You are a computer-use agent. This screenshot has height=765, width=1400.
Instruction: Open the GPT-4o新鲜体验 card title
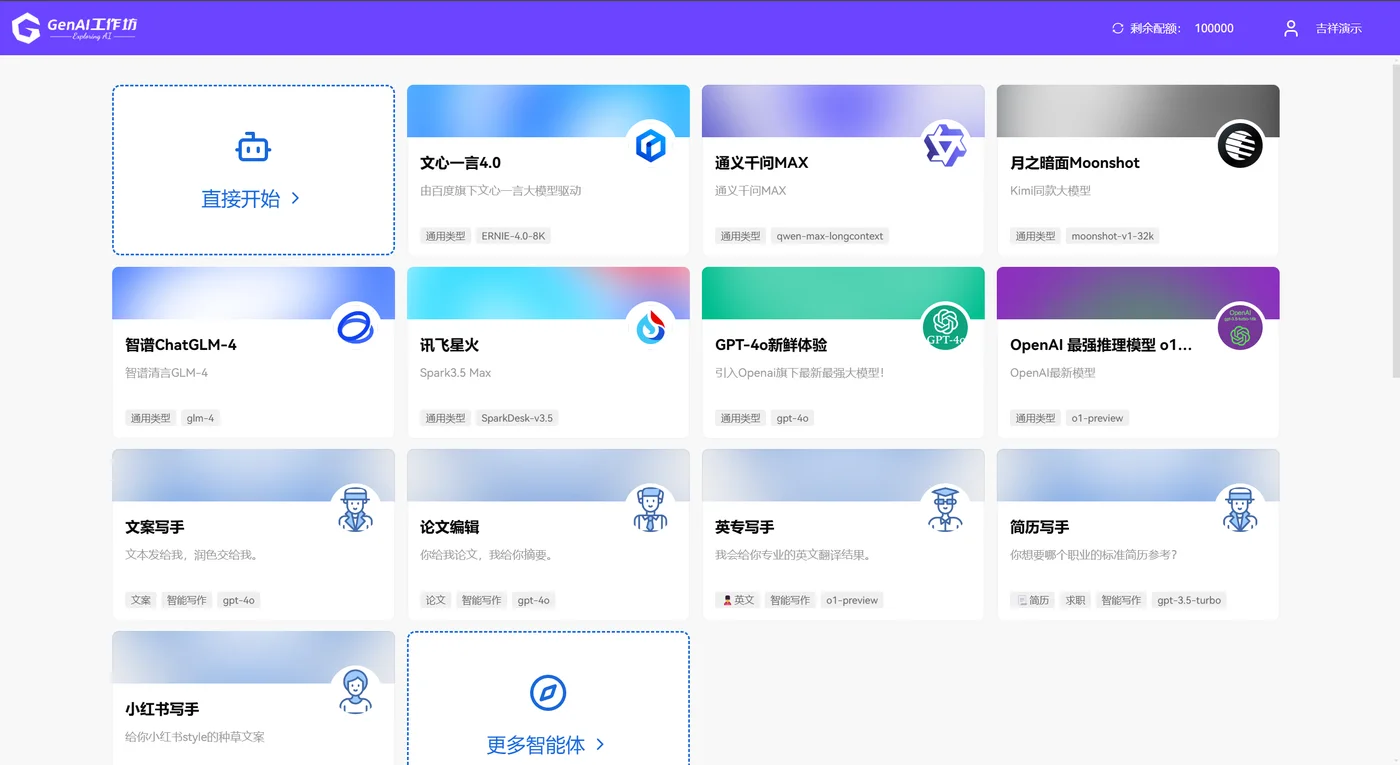coord(771,345)
